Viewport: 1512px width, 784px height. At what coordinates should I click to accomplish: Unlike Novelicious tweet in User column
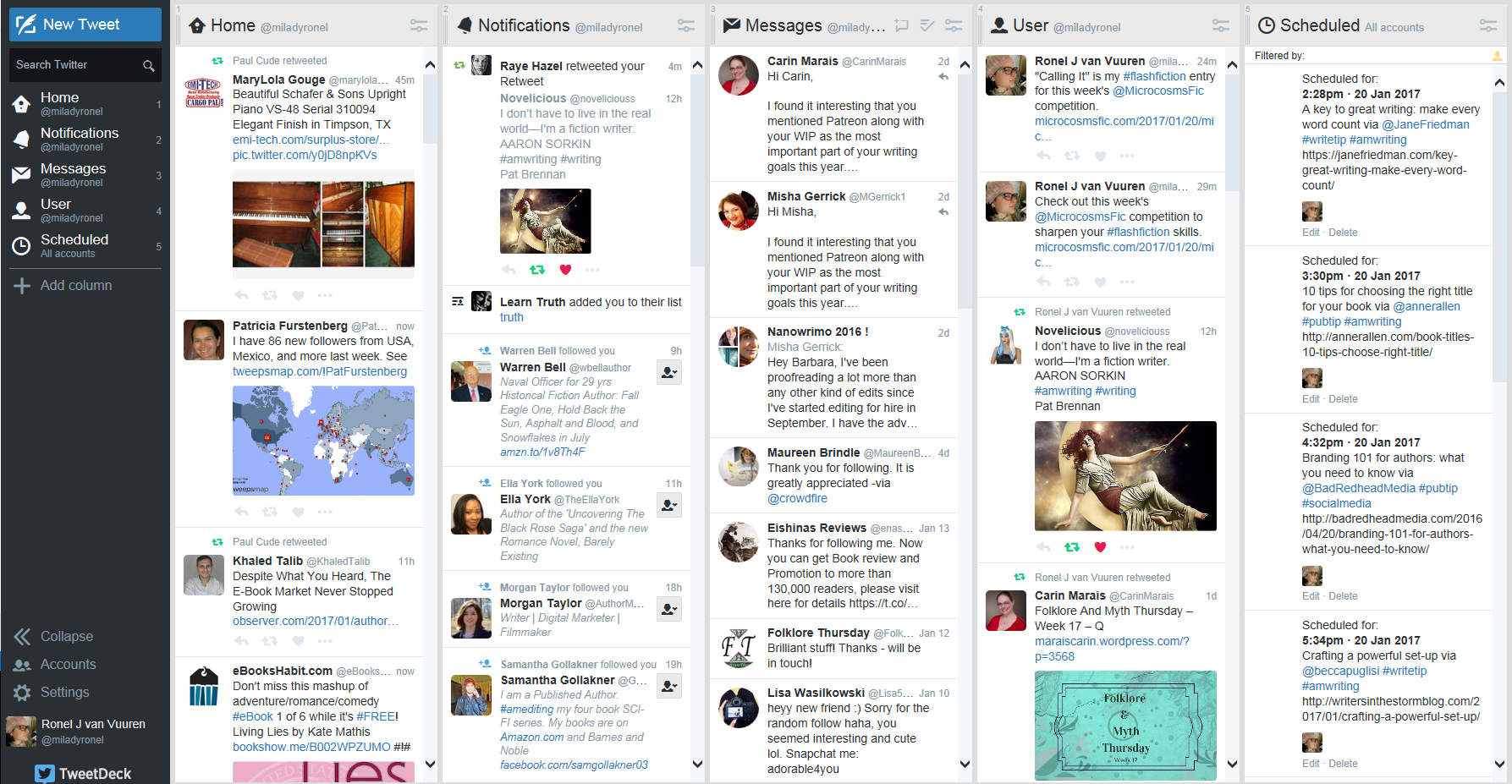click(1100, 547)
